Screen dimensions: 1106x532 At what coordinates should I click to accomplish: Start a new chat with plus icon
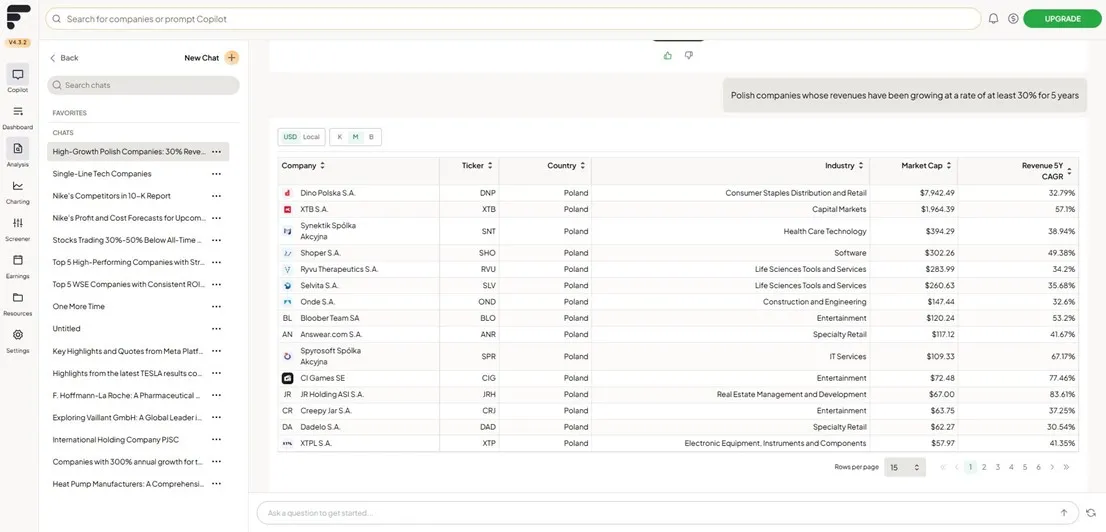tap(232, 58)
